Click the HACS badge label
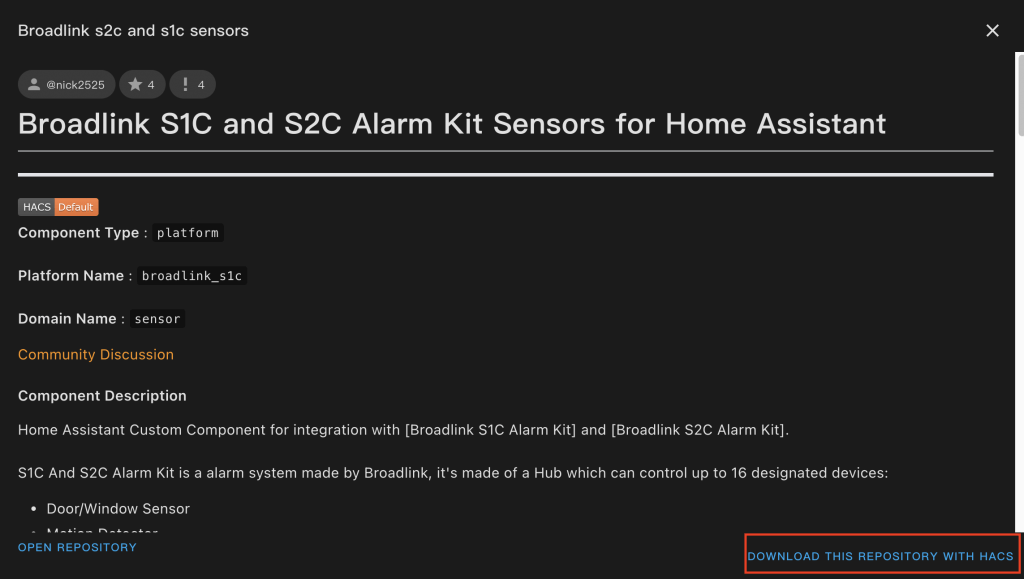 (36, 207)
